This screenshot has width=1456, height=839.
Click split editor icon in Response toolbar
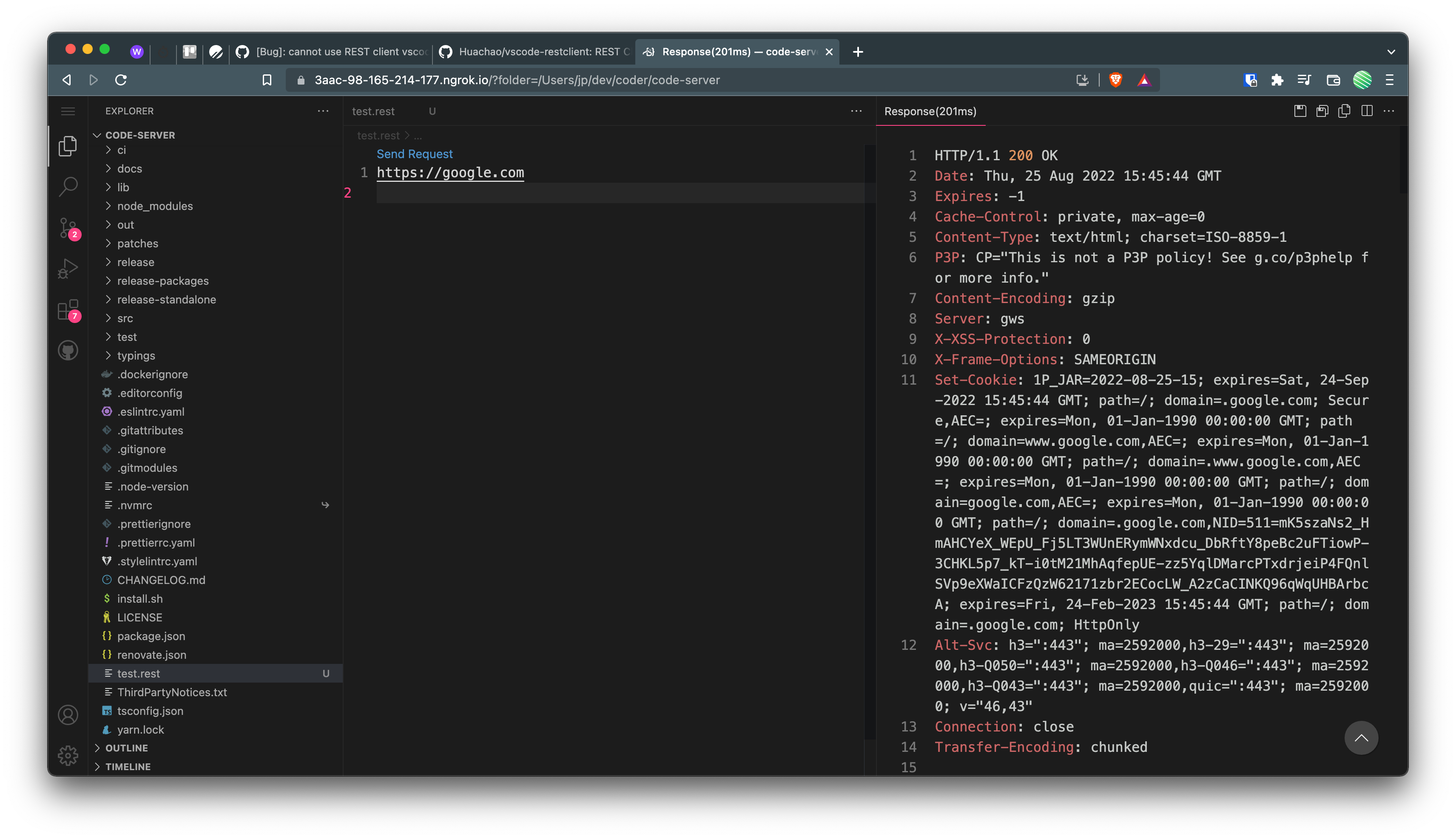coord(1367,111)
